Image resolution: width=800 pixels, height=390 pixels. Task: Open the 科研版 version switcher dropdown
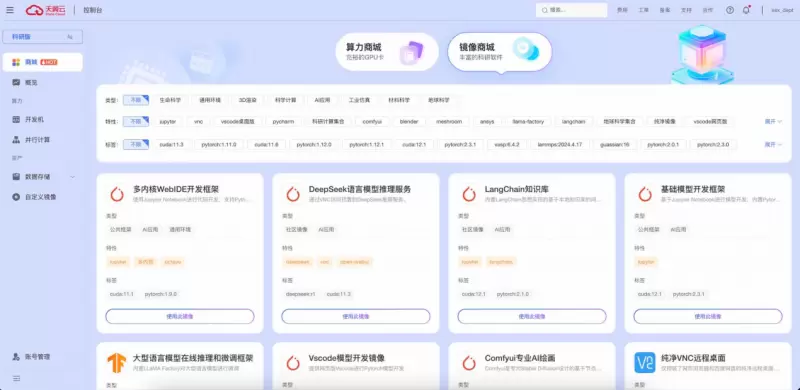(x=42, y=37)
